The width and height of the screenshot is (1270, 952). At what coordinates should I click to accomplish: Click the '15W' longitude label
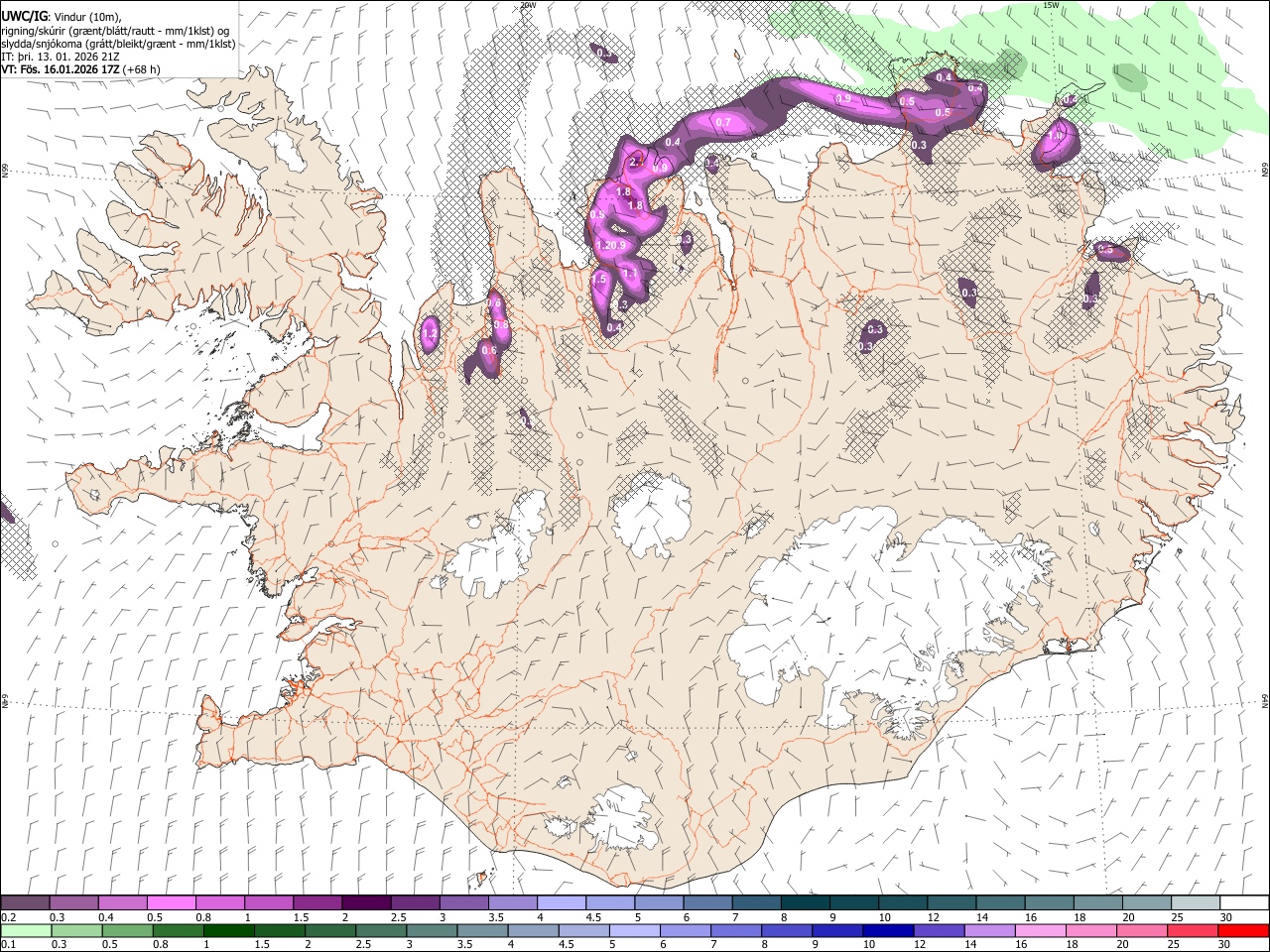pos(1051,5)
